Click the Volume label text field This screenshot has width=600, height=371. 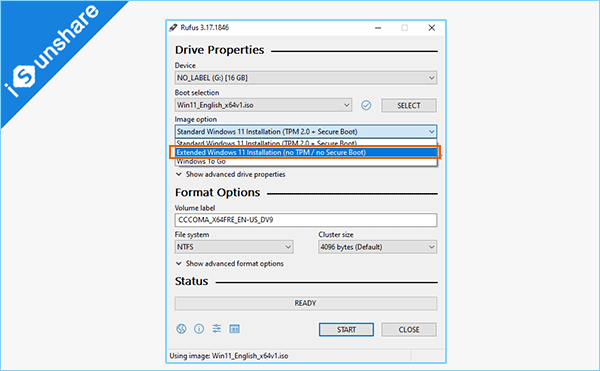pos(306,220)
